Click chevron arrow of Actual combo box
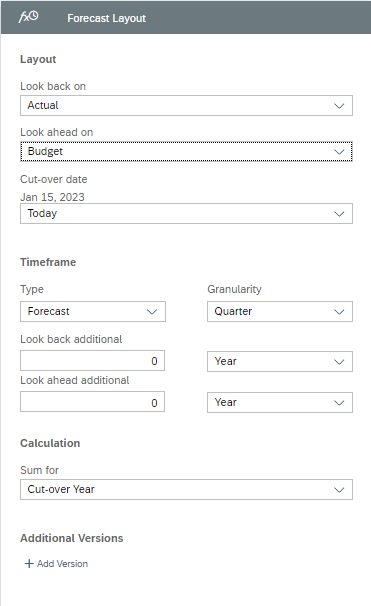 [339, 106]
